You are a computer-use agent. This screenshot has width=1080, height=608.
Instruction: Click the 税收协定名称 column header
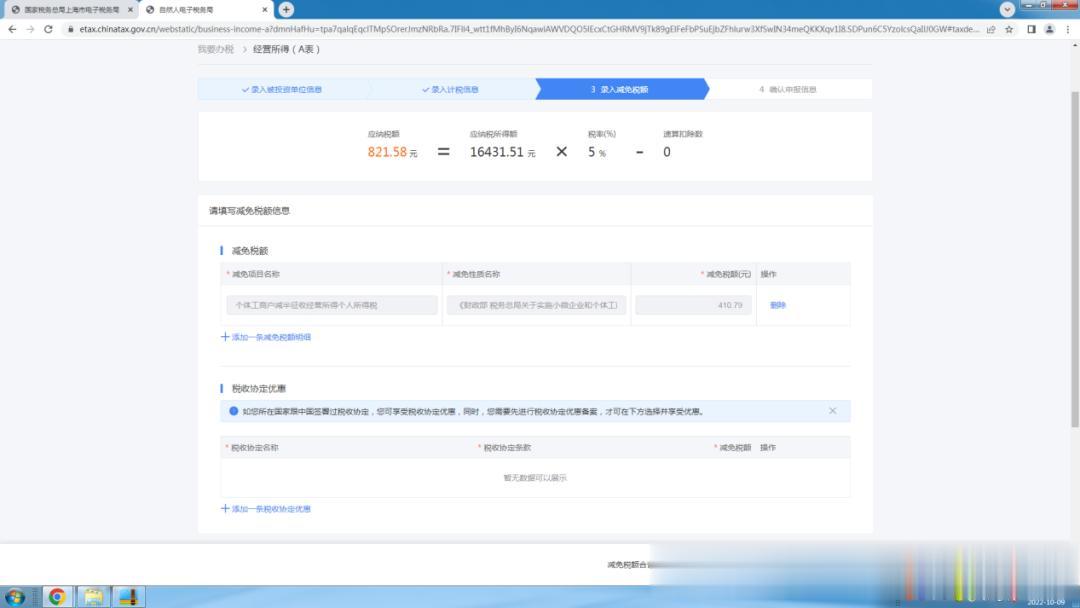coord(254,448)
